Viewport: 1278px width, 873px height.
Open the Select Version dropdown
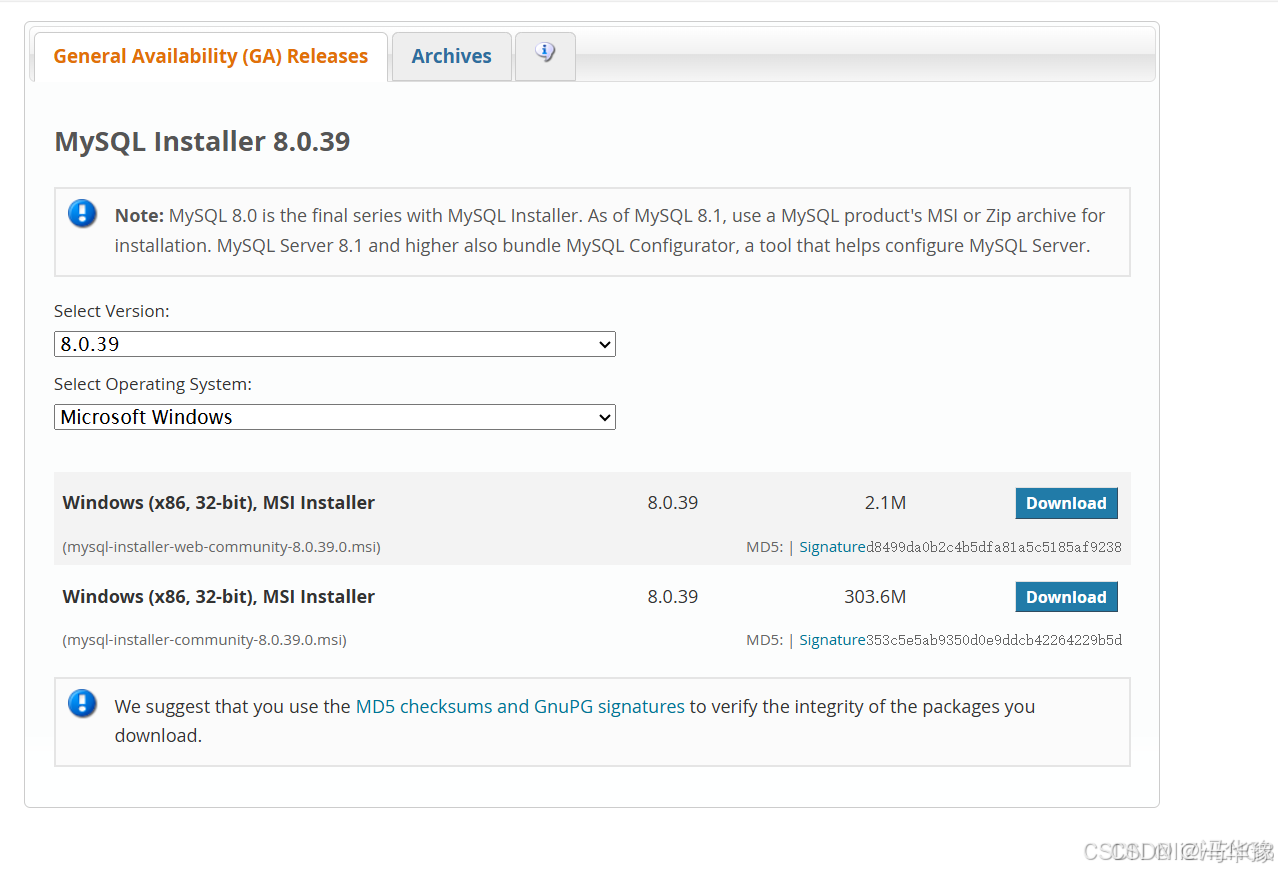[334, 344]
